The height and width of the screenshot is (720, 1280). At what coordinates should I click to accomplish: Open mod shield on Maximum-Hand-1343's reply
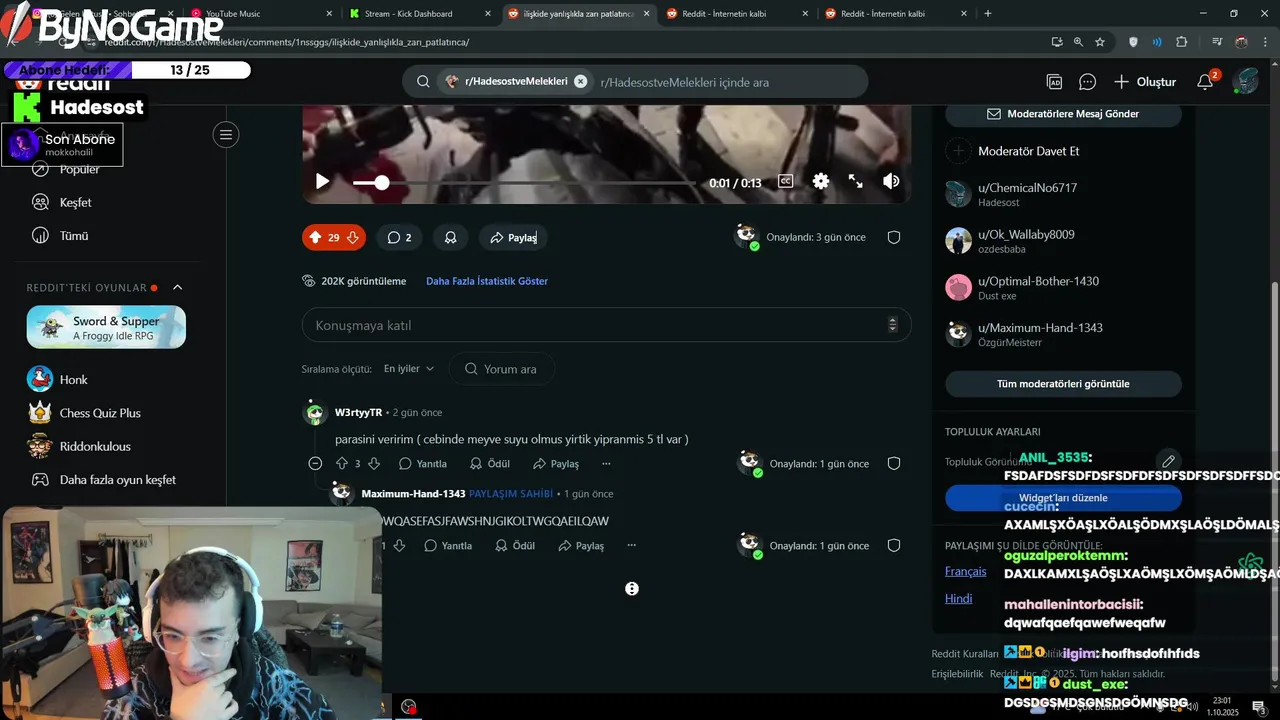(x=894, y=546)
